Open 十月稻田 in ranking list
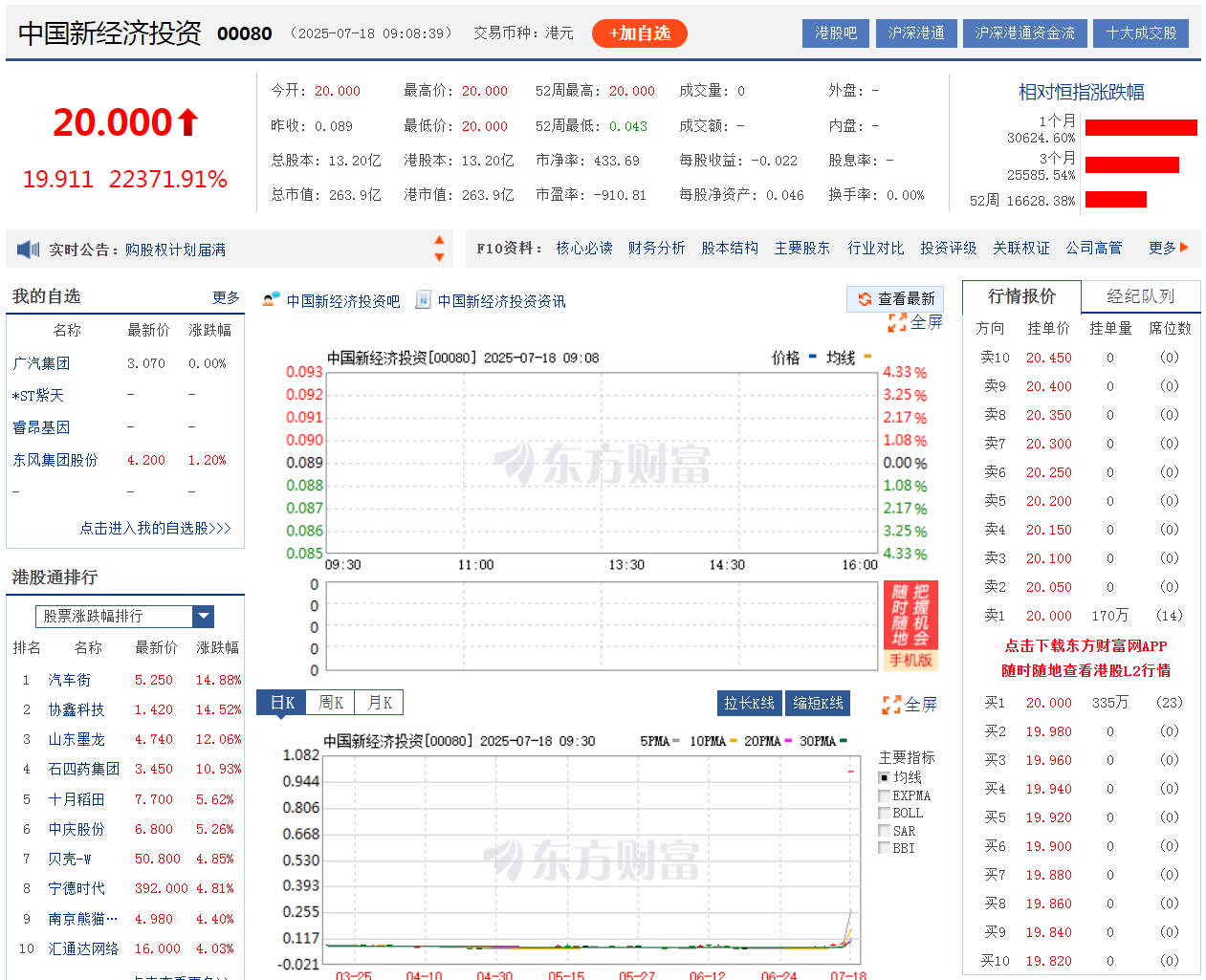 click(77, 799)
